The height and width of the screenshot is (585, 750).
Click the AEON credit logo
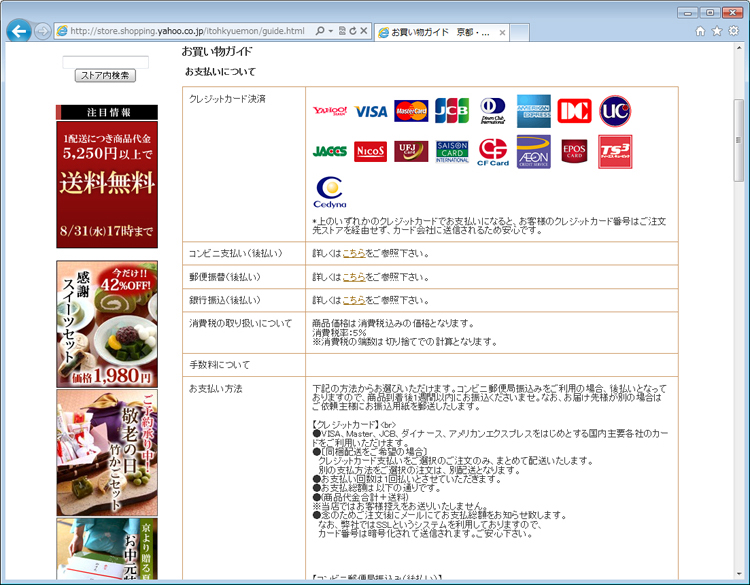(533, 152)
